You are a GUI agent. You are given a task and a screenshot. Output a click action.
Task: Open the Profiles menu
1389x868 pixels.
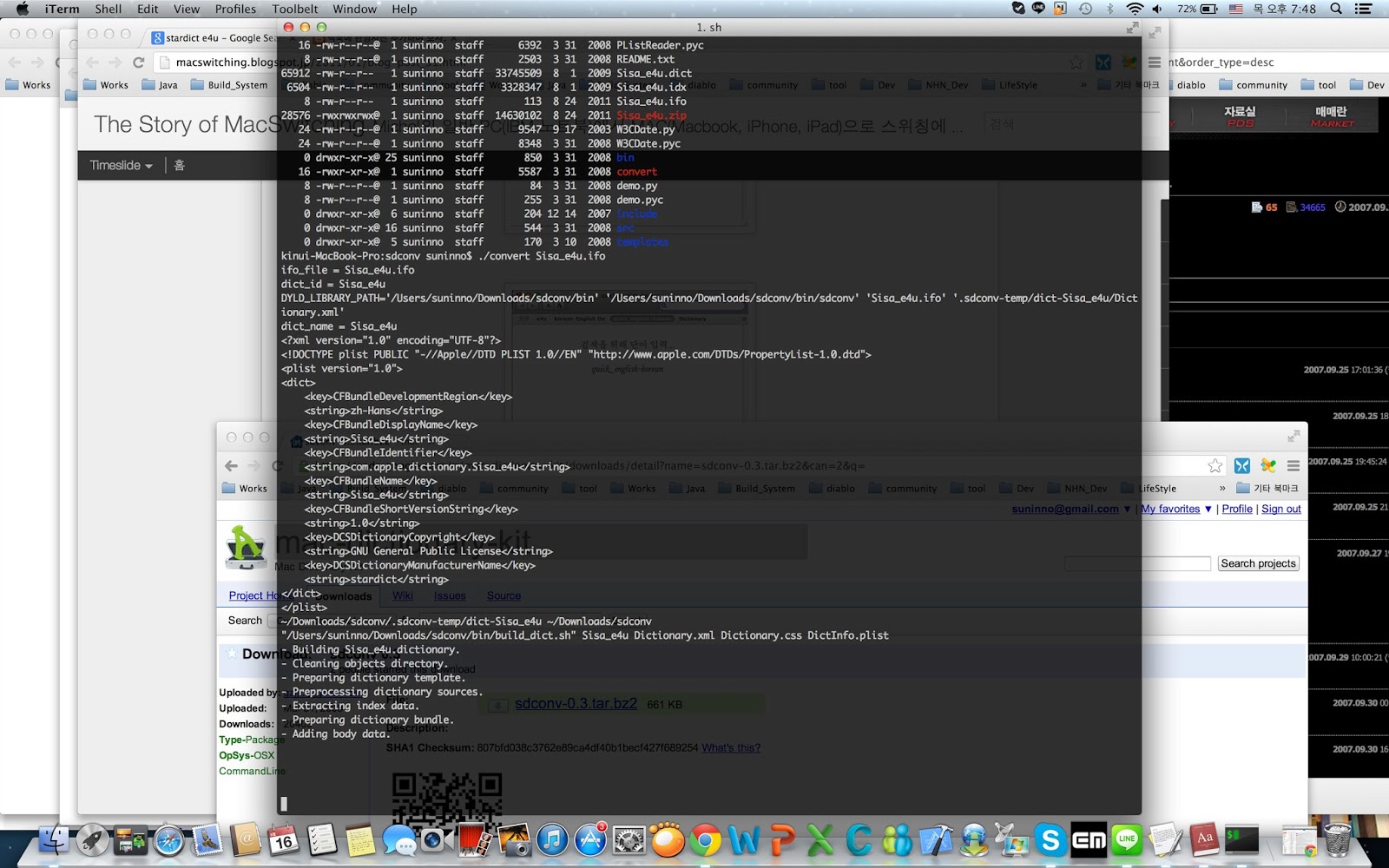(x=235, y=9)
